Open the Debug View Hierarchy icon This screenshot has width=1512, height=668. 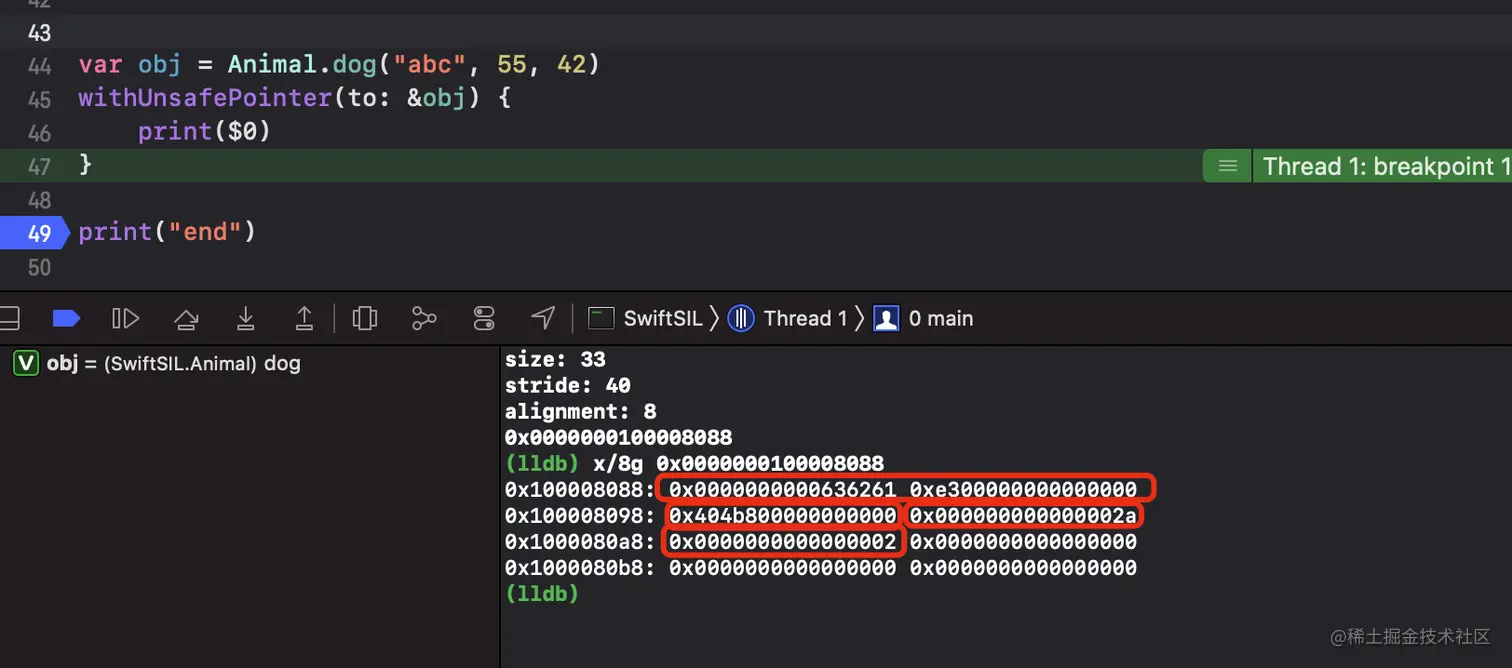tap(365, 319)
